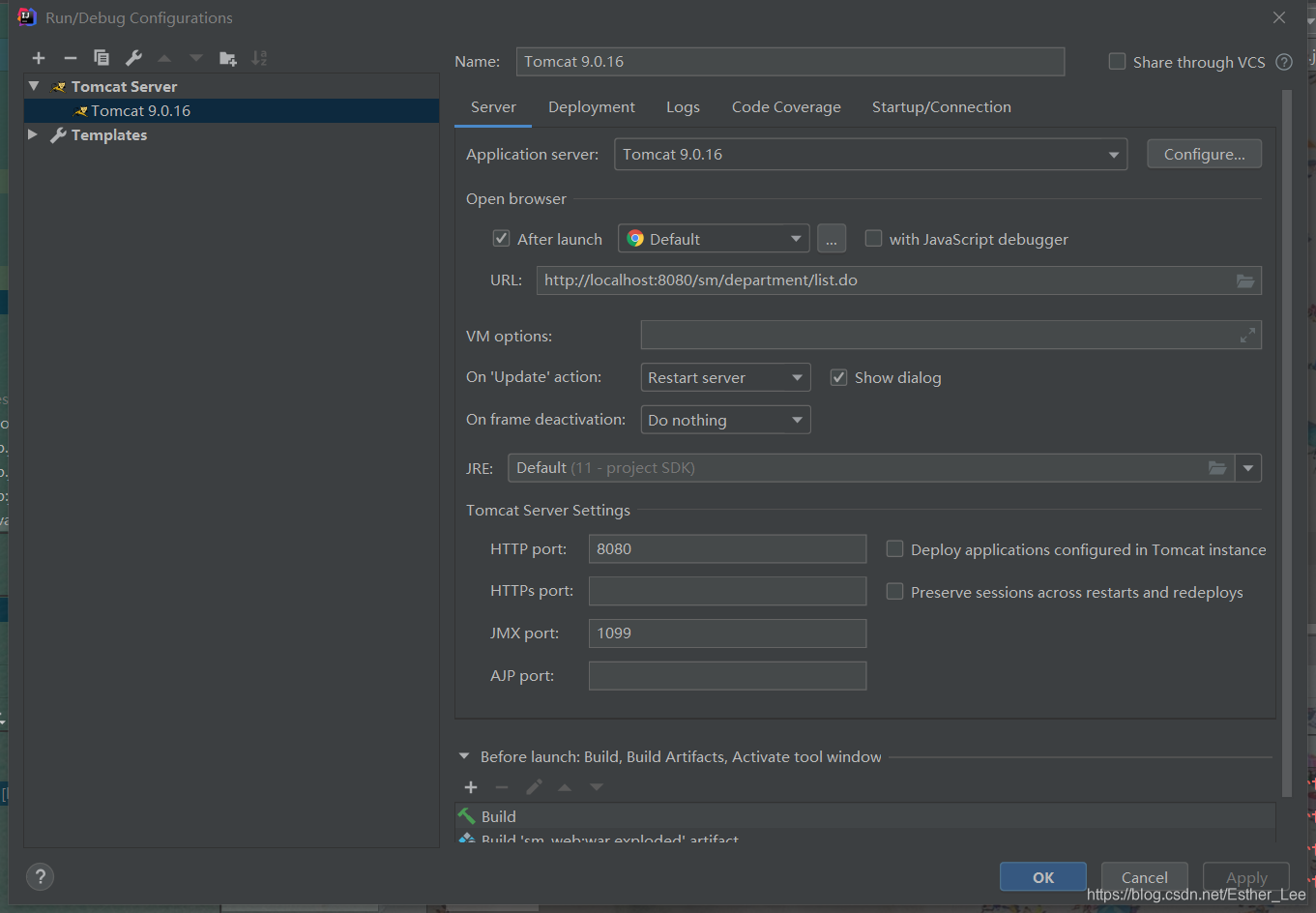Open browser selection ellipsis button
This screenshot has height=913, width=1316.
tap(832, 239)
